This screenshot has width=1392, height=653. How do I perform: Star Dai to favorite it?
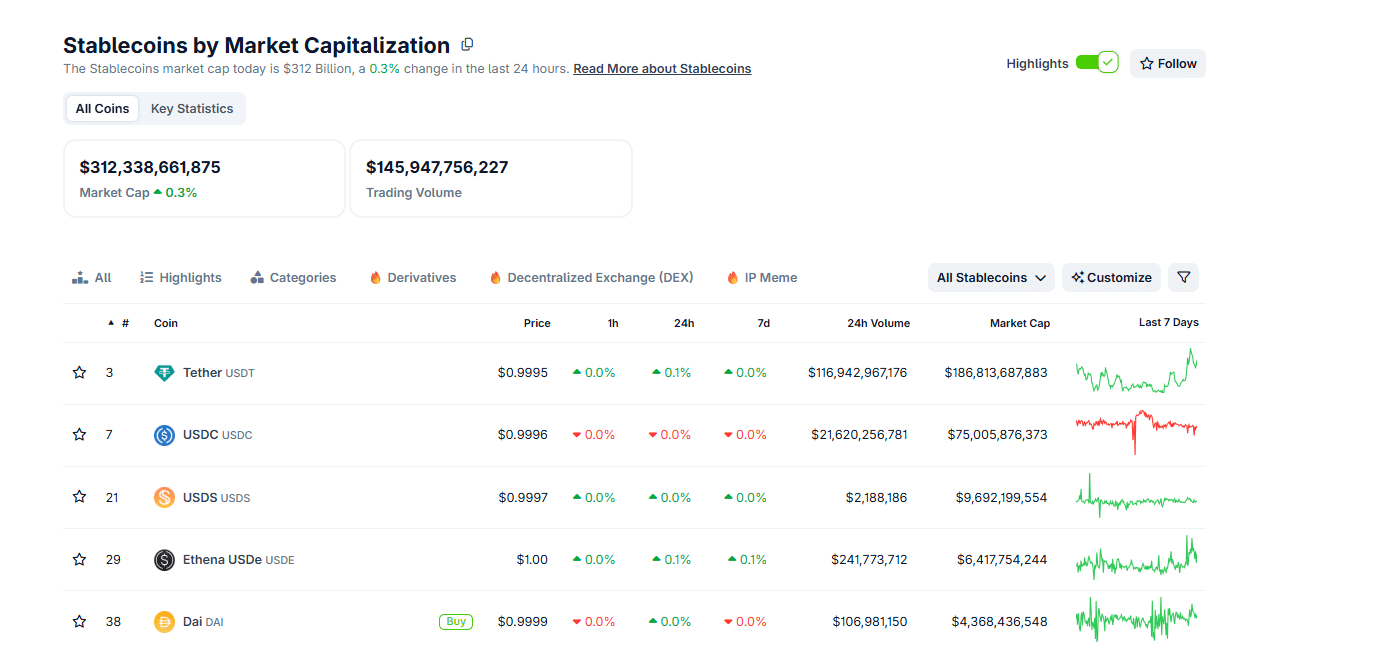79,621
